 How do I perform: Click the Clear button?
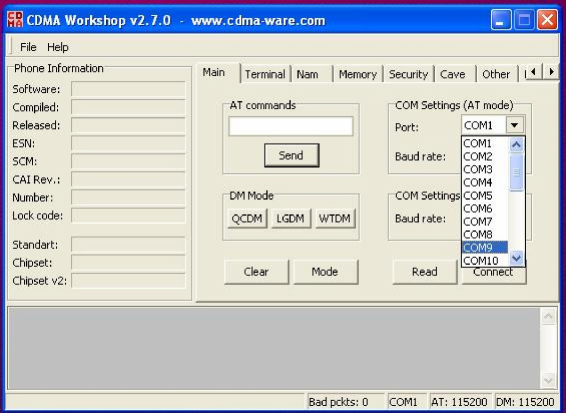click(x=256, y=272)
